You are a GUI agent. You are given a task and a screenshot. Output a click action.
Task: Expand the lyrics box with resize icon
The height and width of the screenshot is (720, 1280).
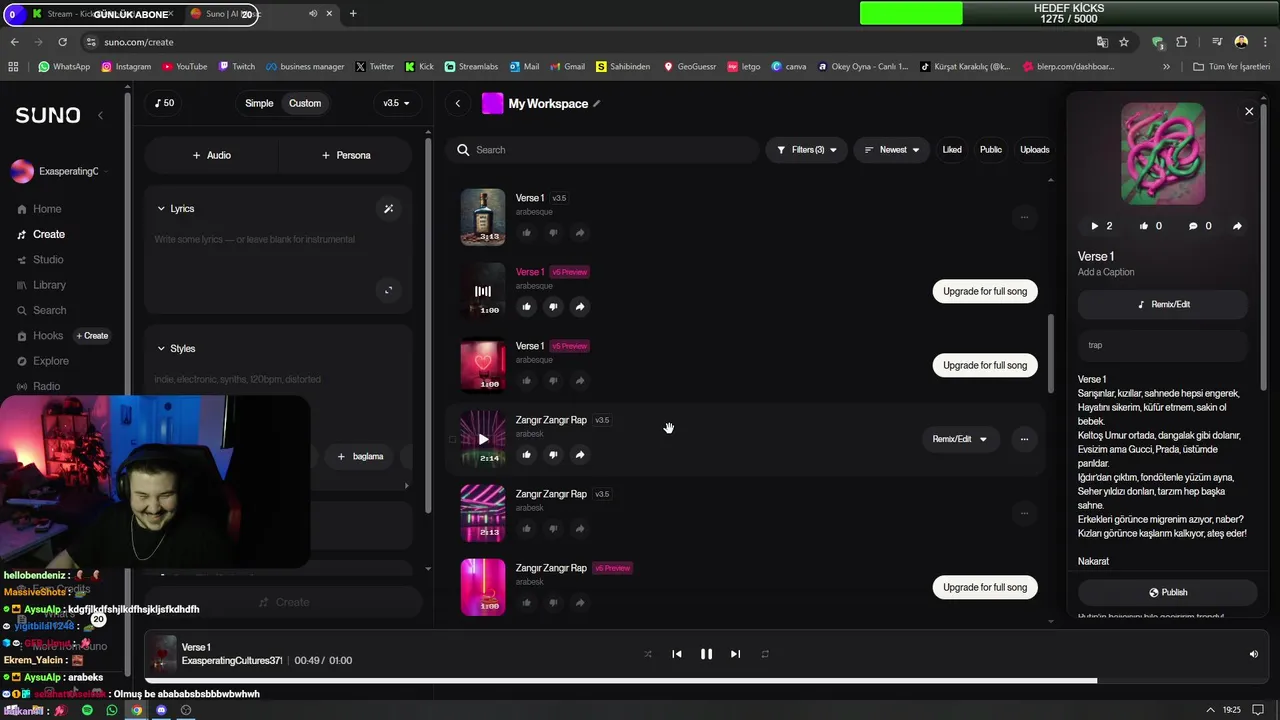[388, 291]
